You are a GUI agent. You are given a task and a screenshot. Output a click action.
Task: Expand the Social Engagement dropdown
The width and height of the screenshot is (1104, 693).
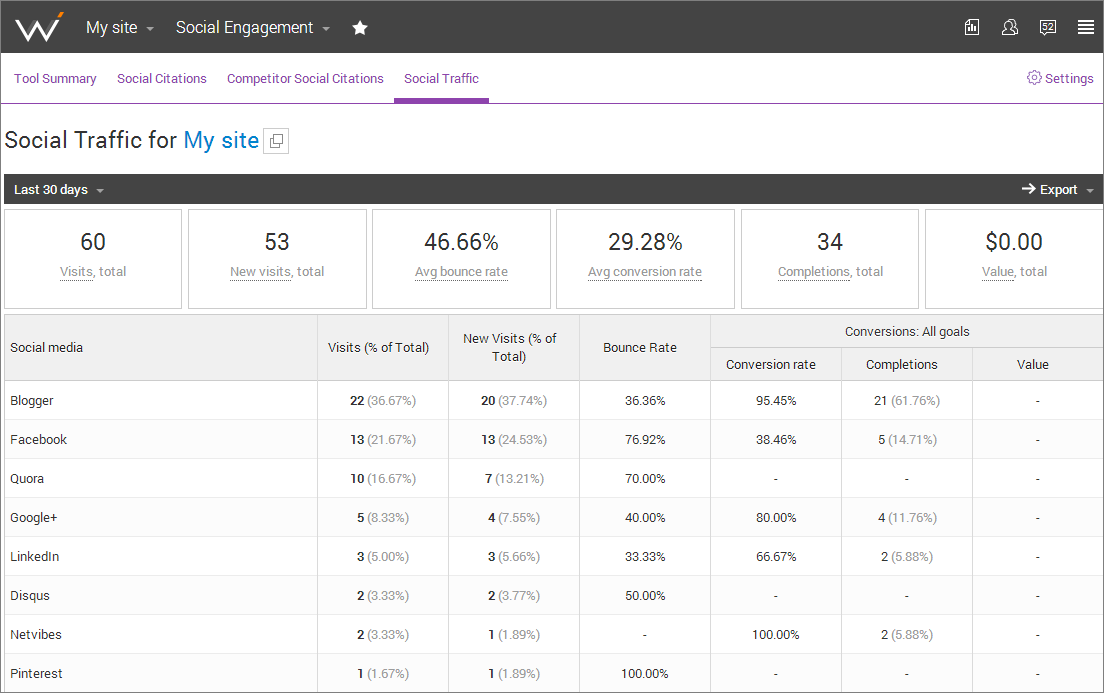point(253,27)
